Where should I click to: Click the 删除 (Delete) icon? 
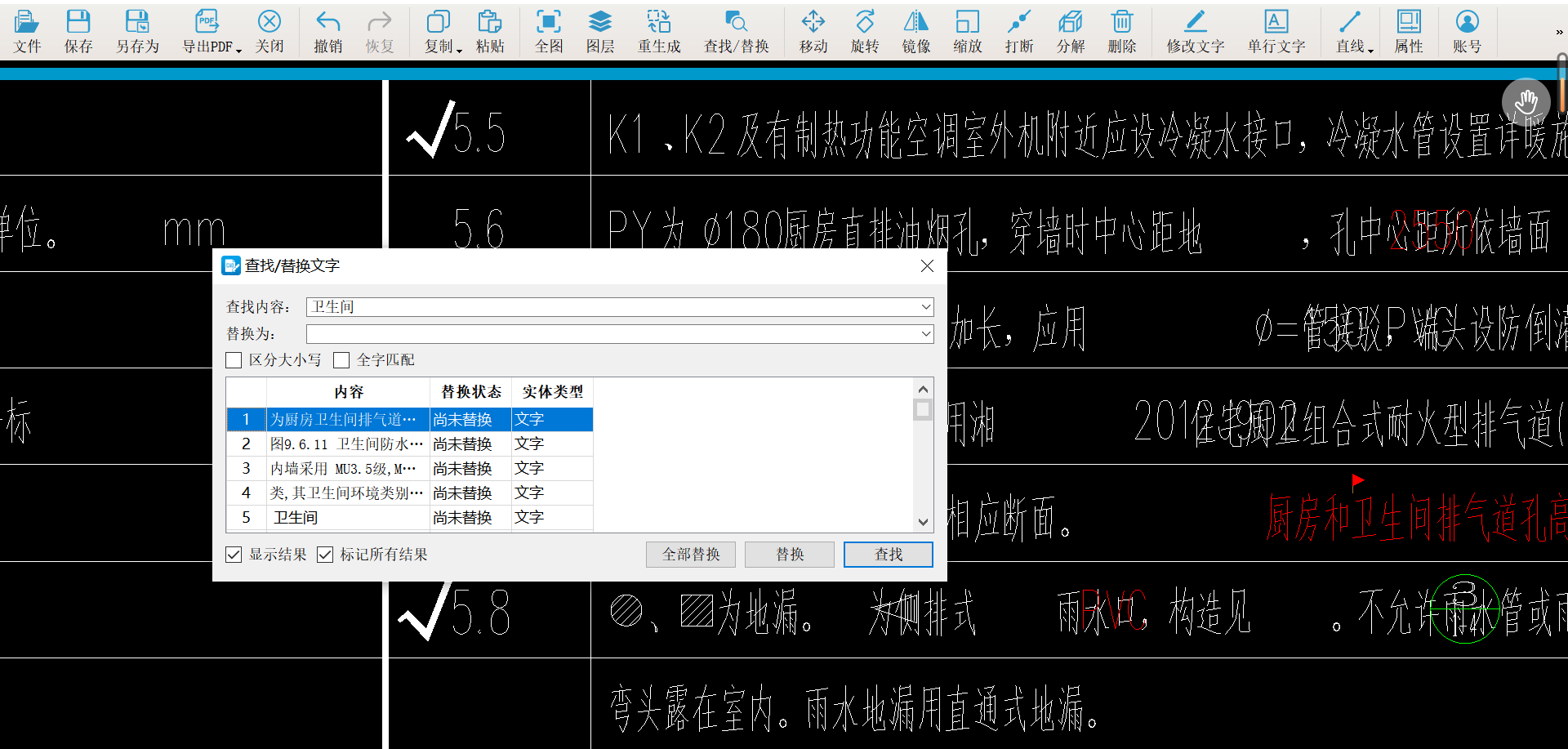click(x=1122, y=32)
